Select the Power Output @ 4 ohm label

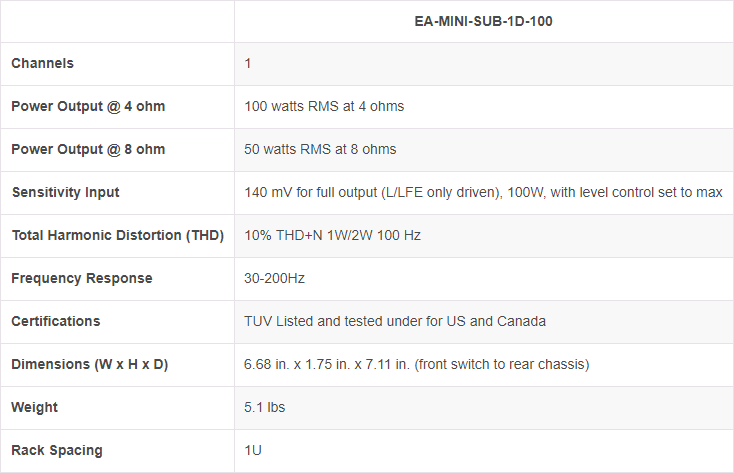88,106
